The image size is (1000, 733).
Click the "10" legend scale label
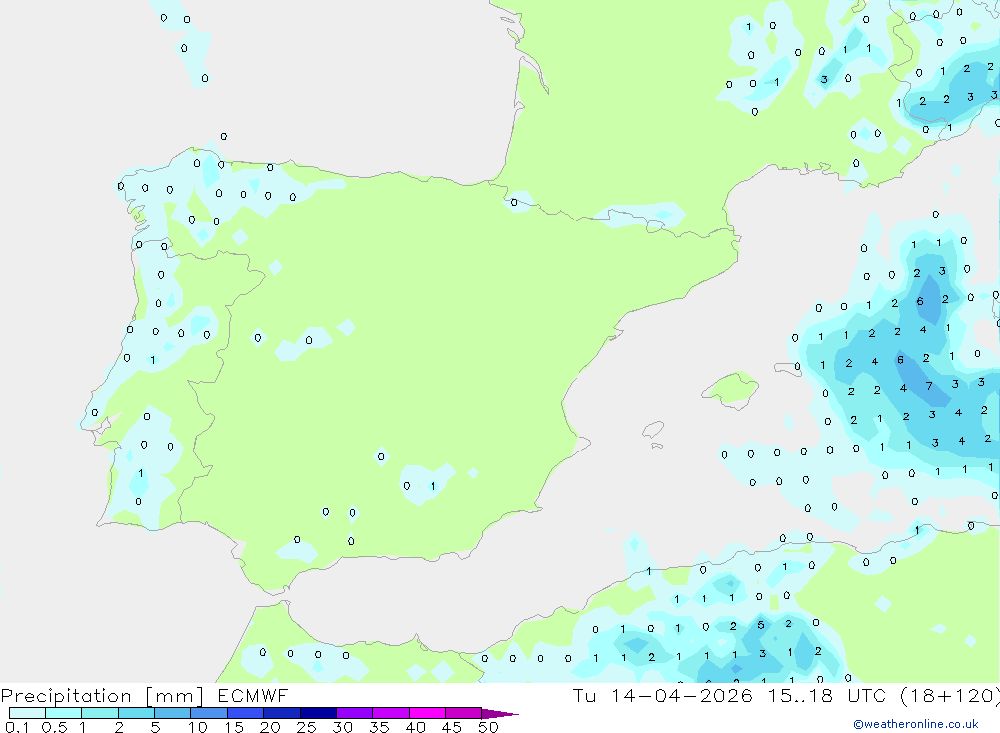198,727
